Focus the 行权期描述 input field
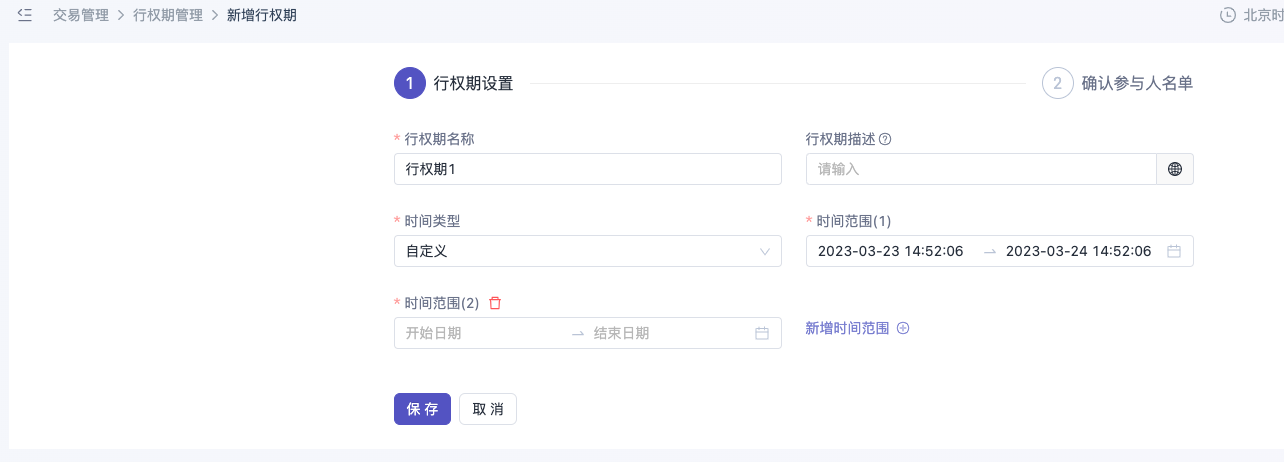Screen dimensions: 1284x462 (x=981, y=169)
